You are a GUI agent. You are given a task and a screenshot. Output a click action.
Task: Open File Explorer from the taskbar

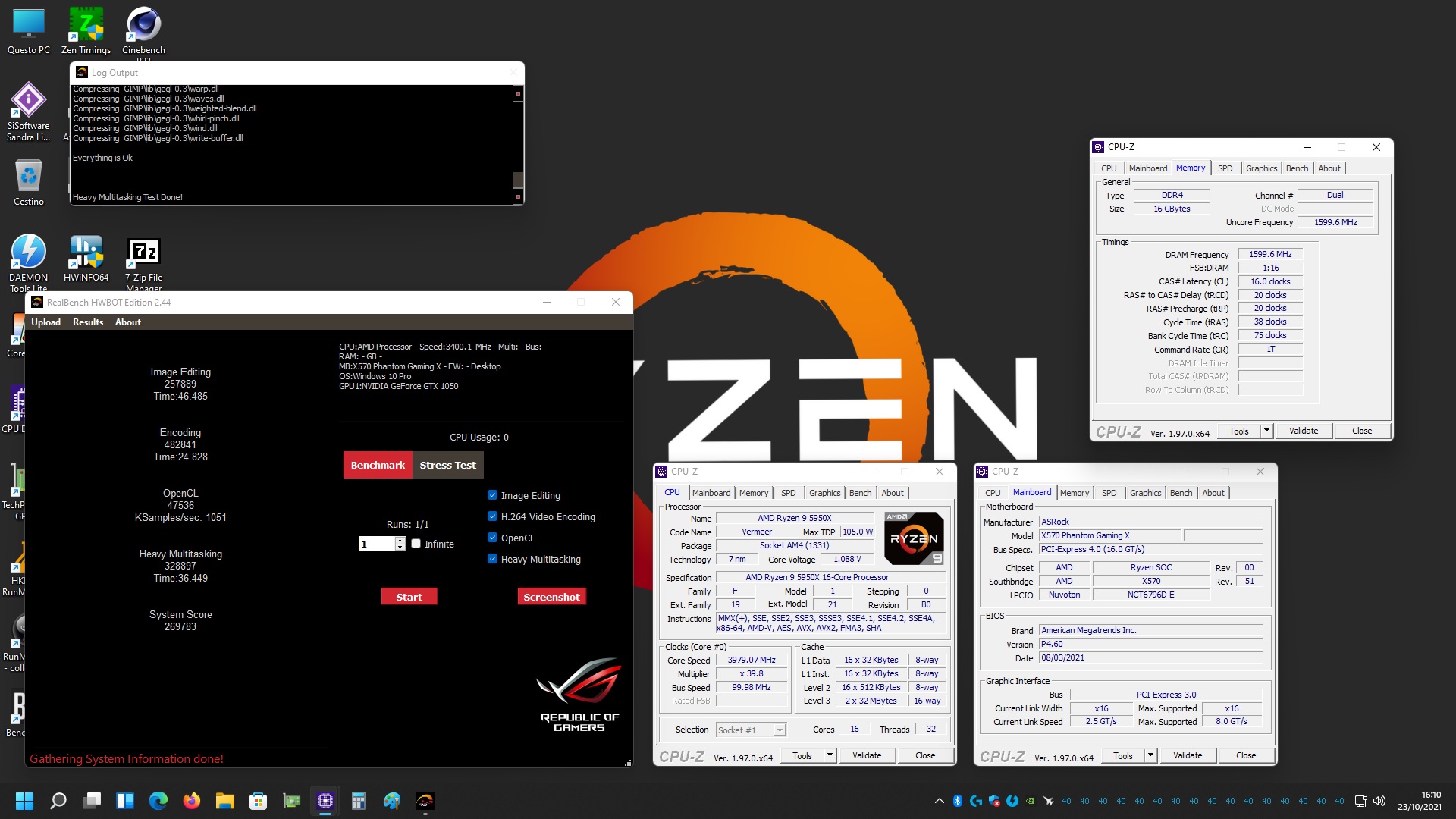(x=225, y=801)
